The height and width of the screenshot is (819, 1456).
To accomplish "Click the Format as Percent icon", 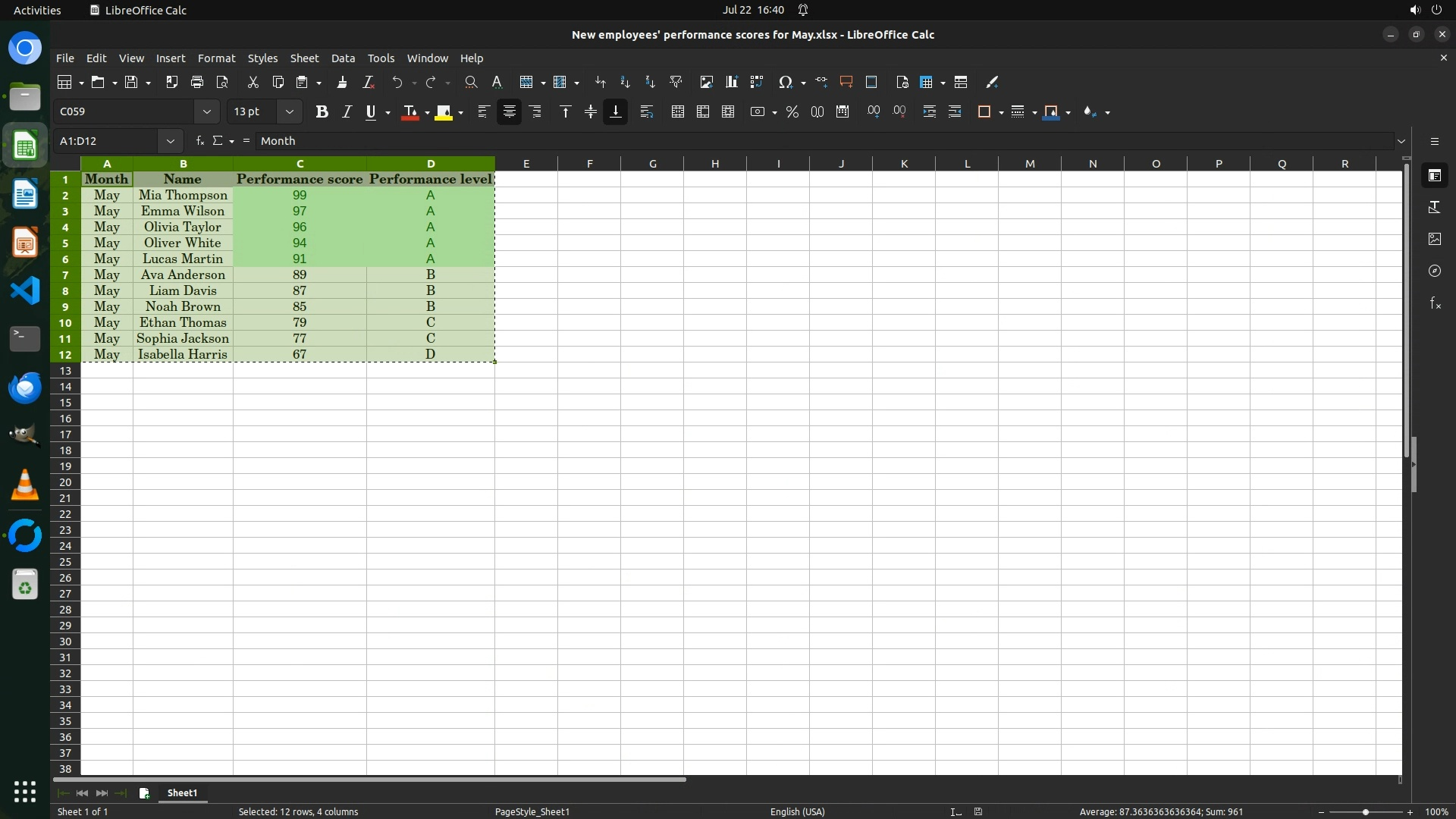I will (x=792, y=111).
